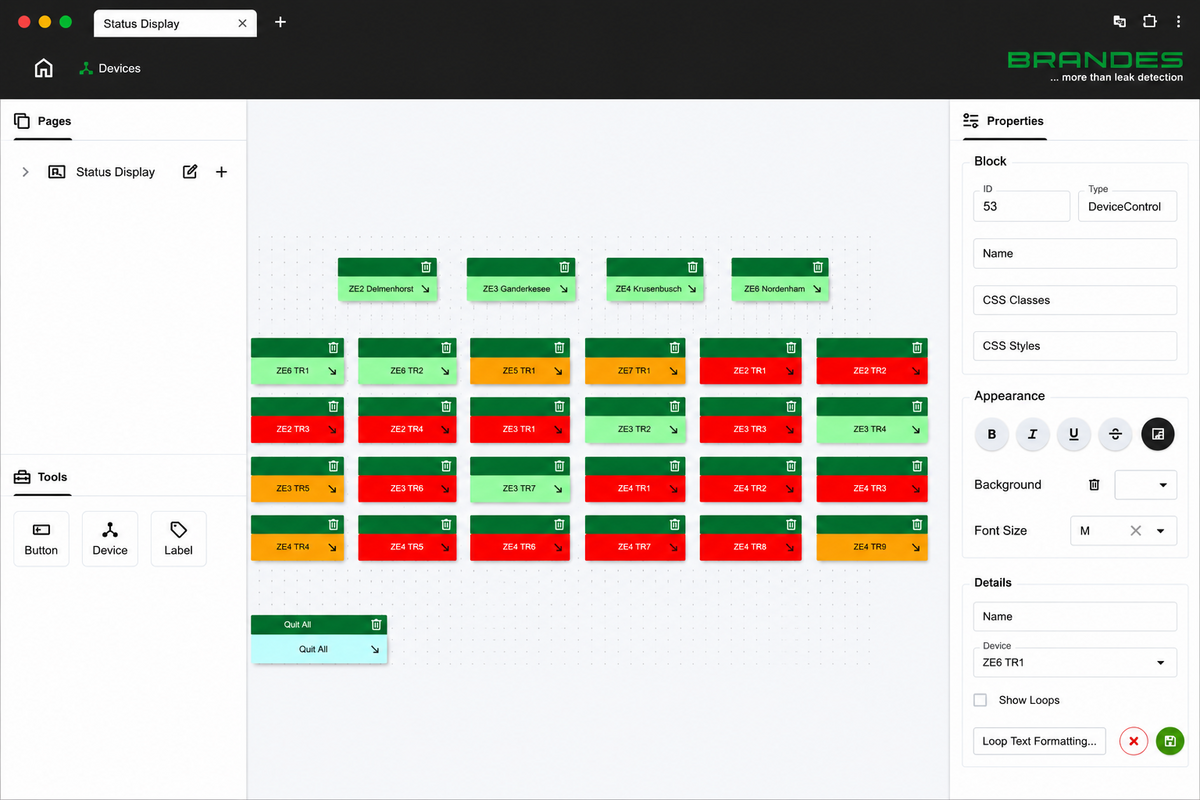Add a new page with plus icon
This screenshot has width=1200, height=800.
[222, 172]
